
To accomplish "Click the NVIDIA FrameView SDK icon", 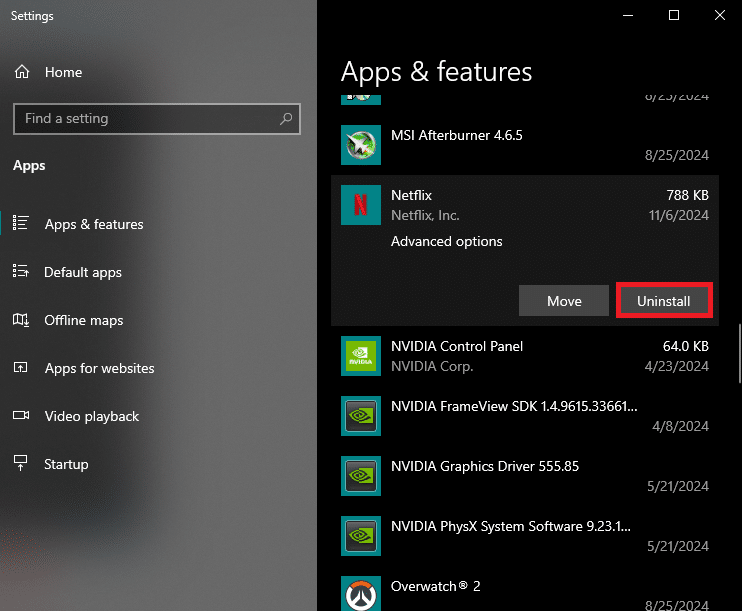I will point(360,416).
